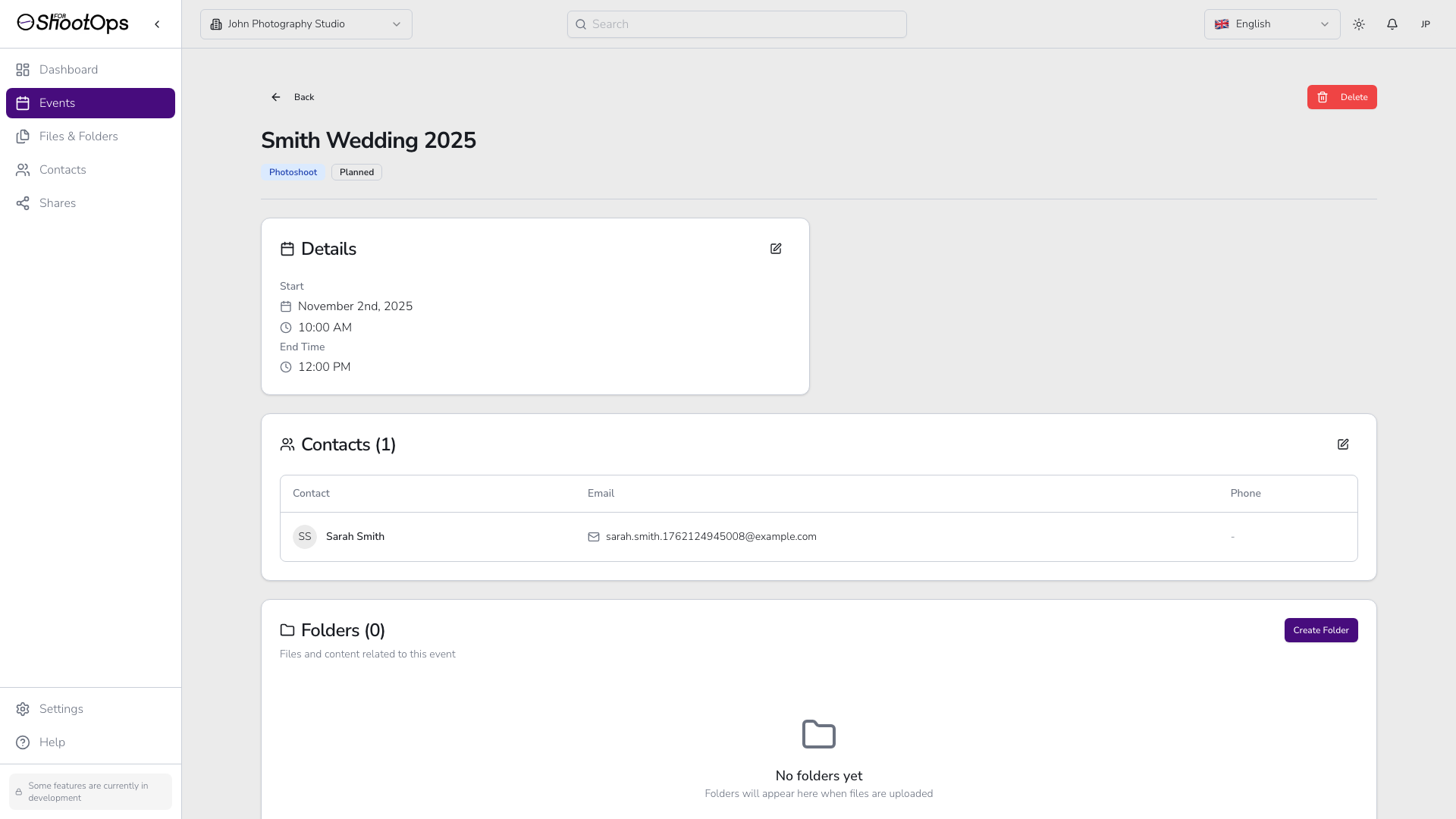Click the ShootOps logo
1456x819 pixels.
pyautogui.click(x=73, y=24)
